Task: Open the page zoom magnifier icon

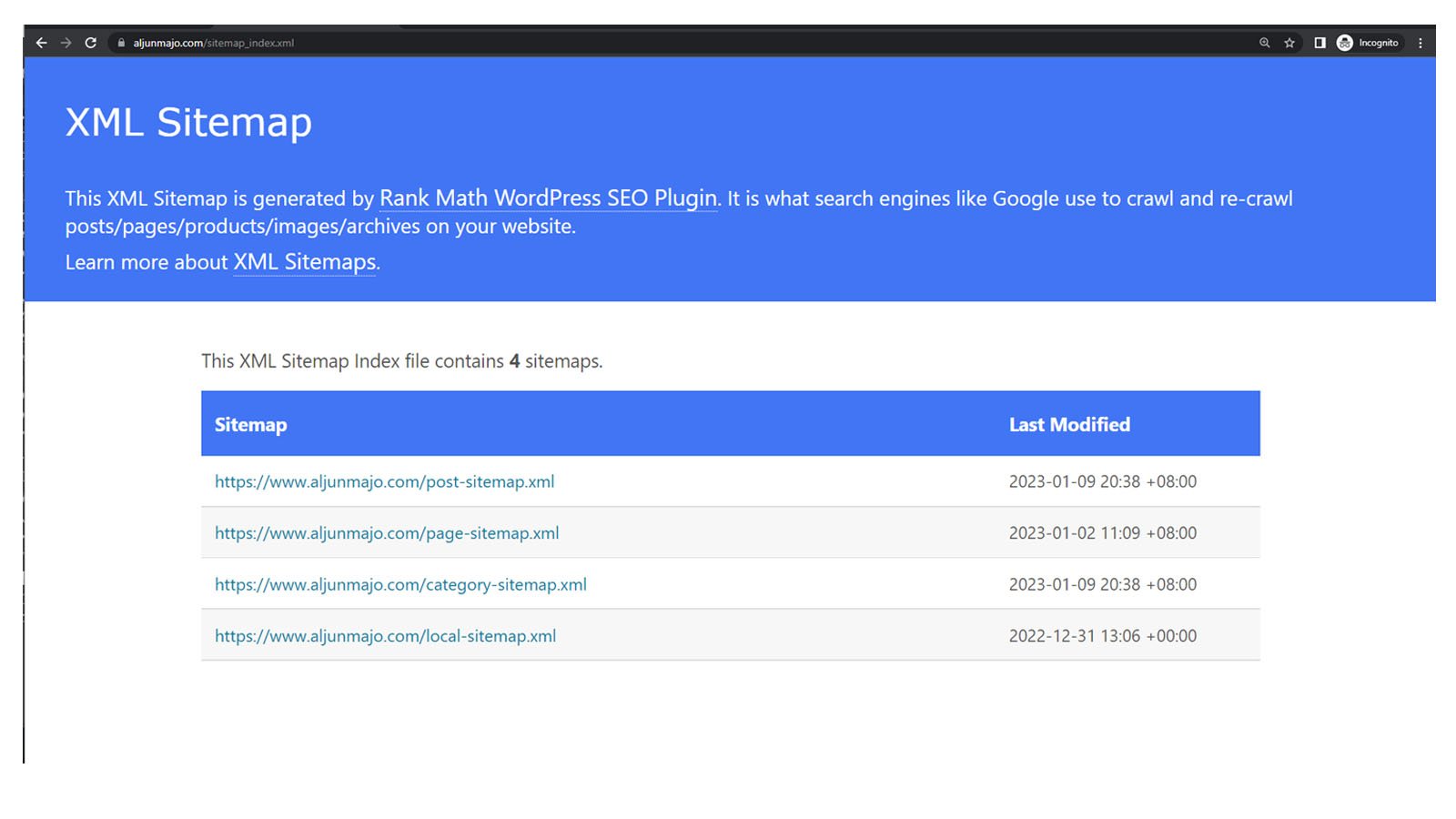Action: point(1264,42)
